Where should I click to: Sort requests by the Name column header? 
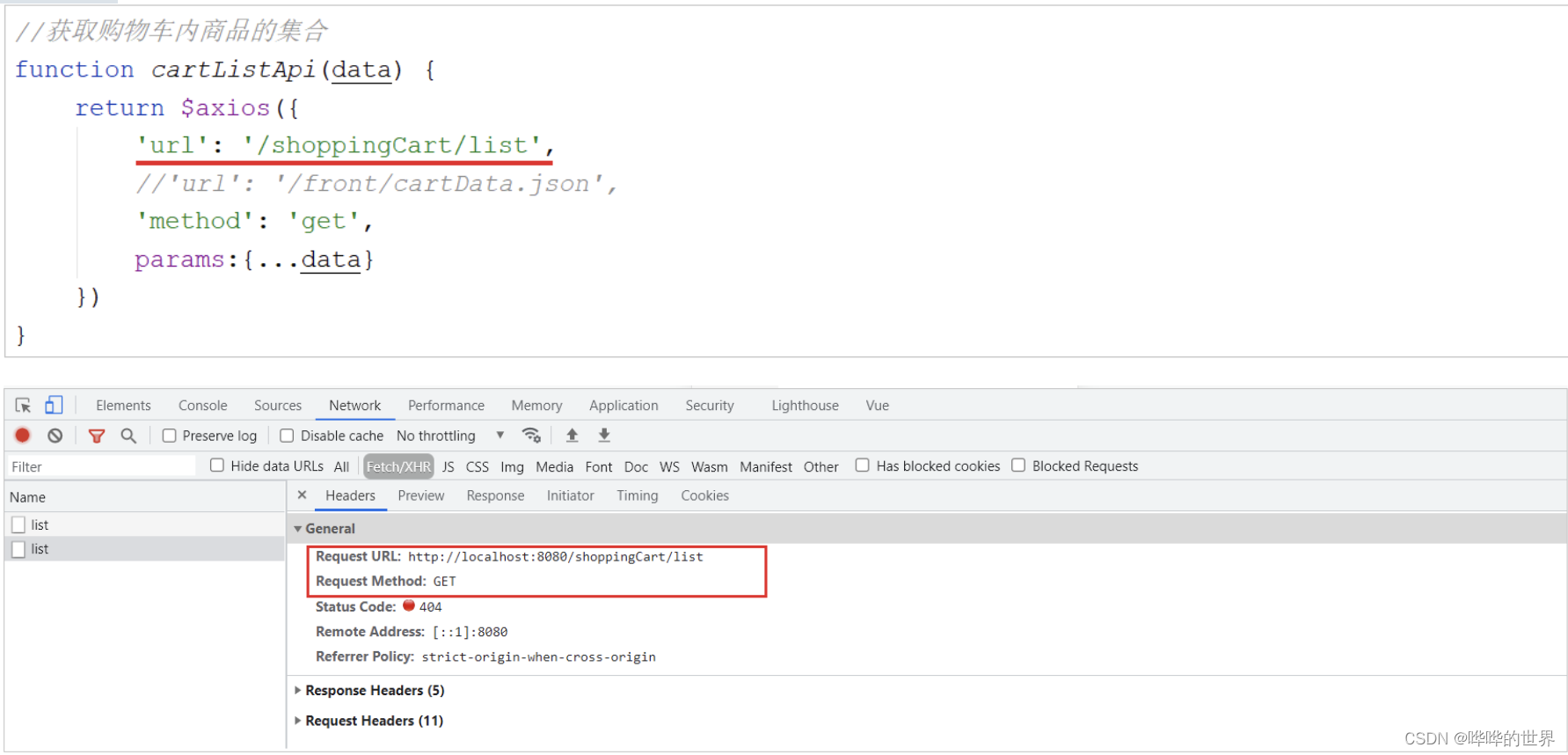(145, 497)
